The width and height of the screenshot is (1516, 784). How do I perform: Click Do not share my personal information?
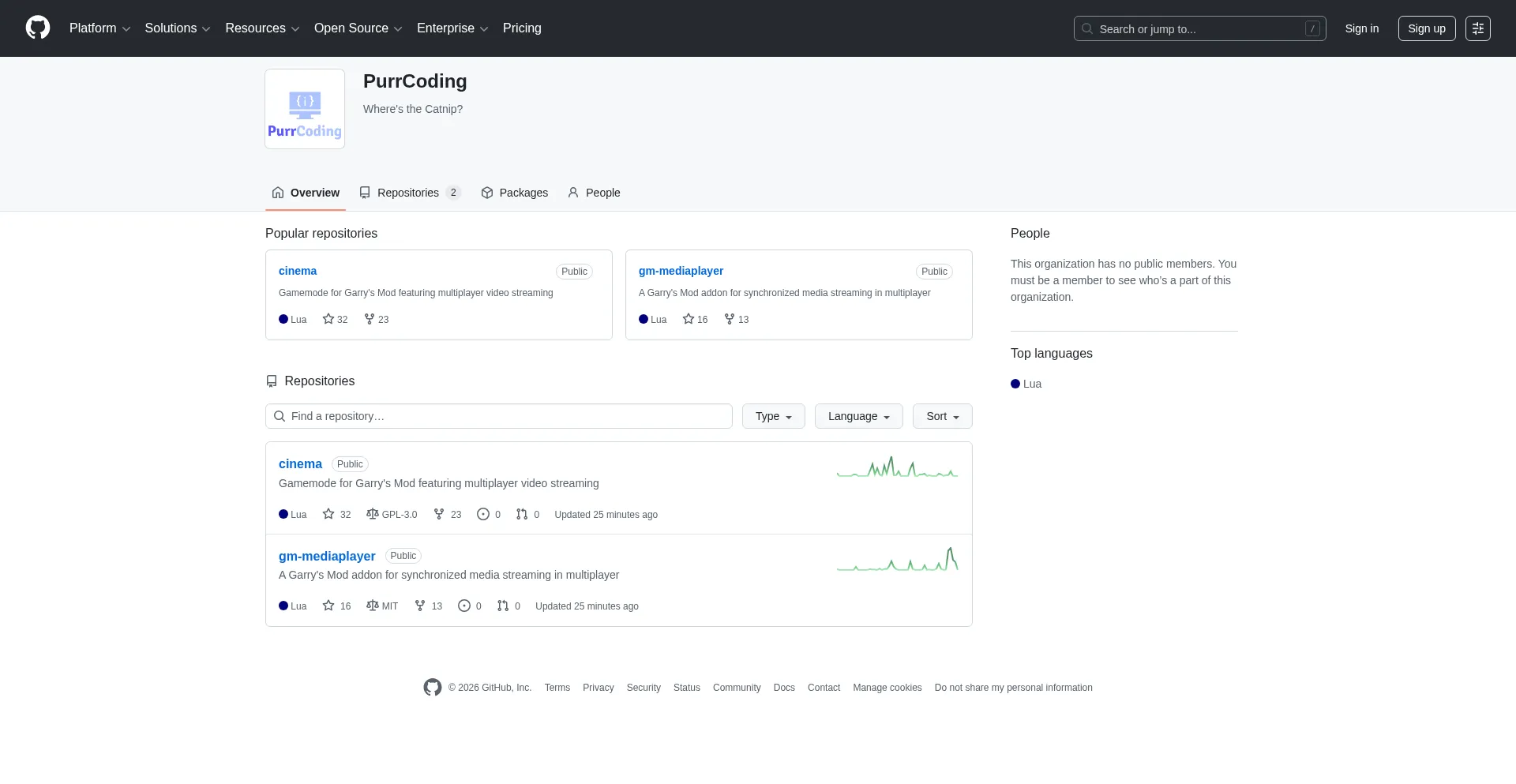click(x=1014, y=688)
